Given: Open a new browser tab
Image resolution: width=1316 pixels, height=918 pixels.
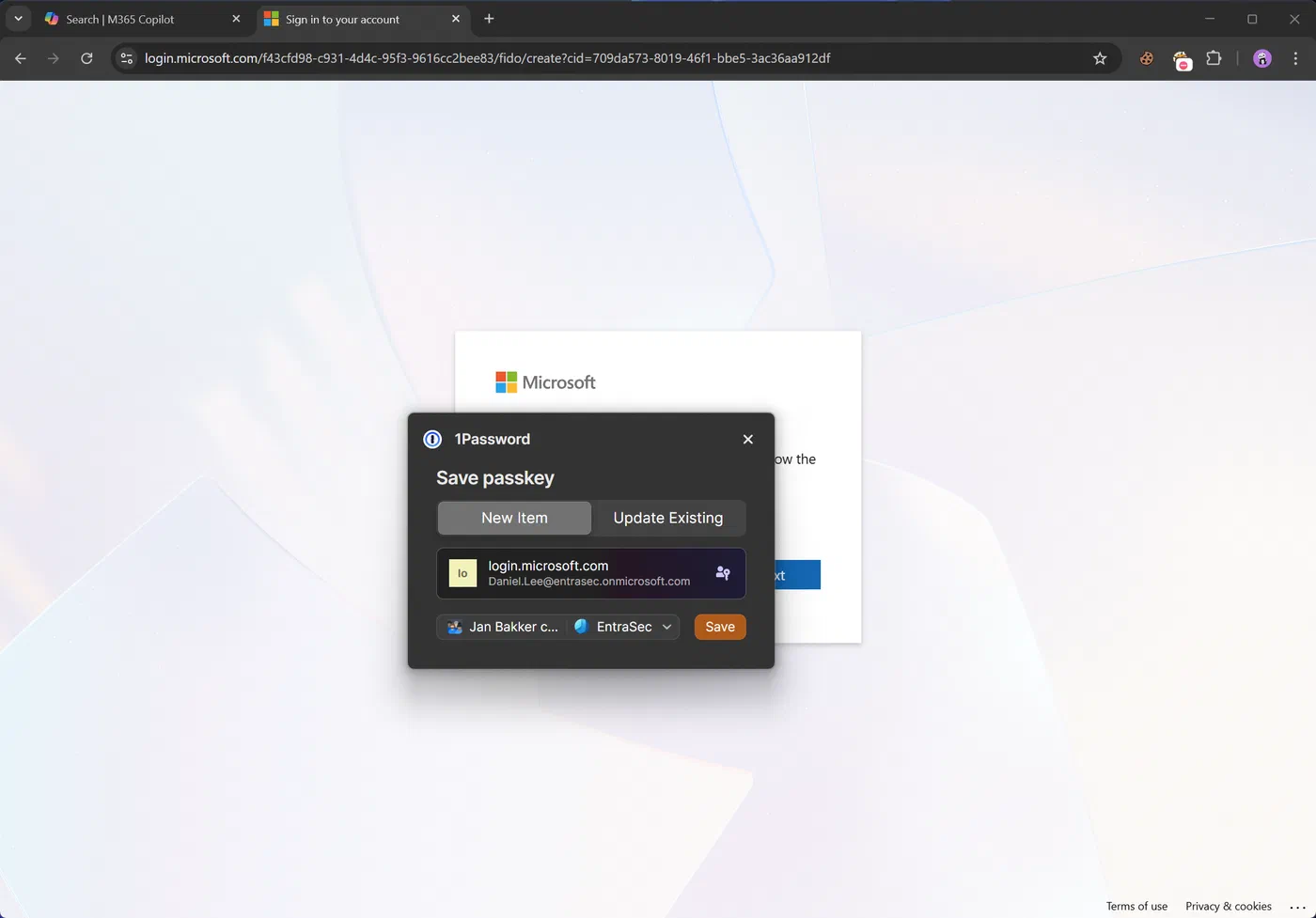Looking at the screenshot, I should click(x=489, y=19).
